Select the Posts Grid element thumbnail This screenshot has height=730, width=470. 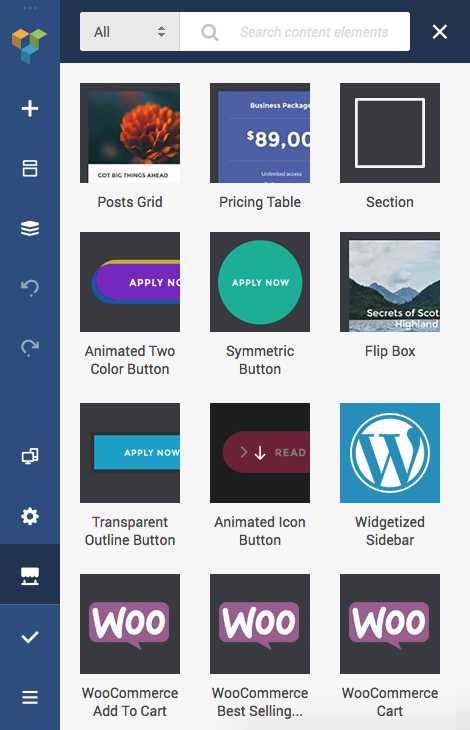pos(130,133)
